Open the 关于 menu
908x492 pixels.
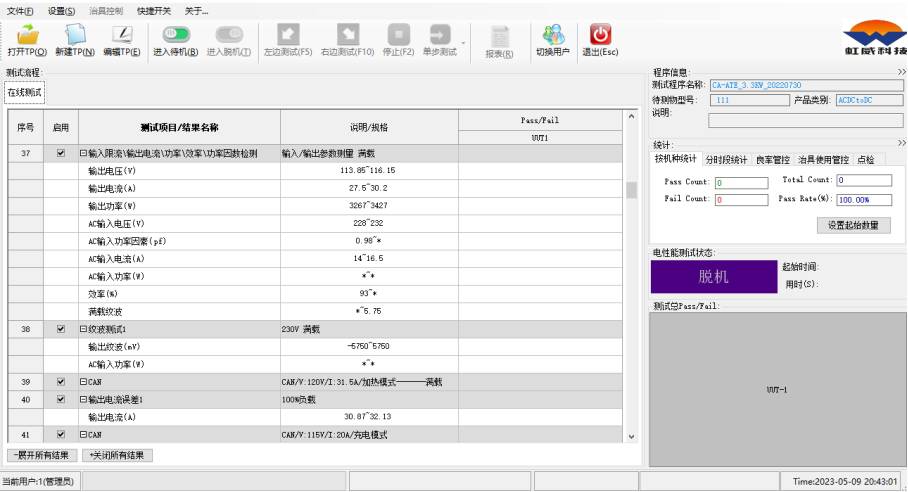[196, 11]
